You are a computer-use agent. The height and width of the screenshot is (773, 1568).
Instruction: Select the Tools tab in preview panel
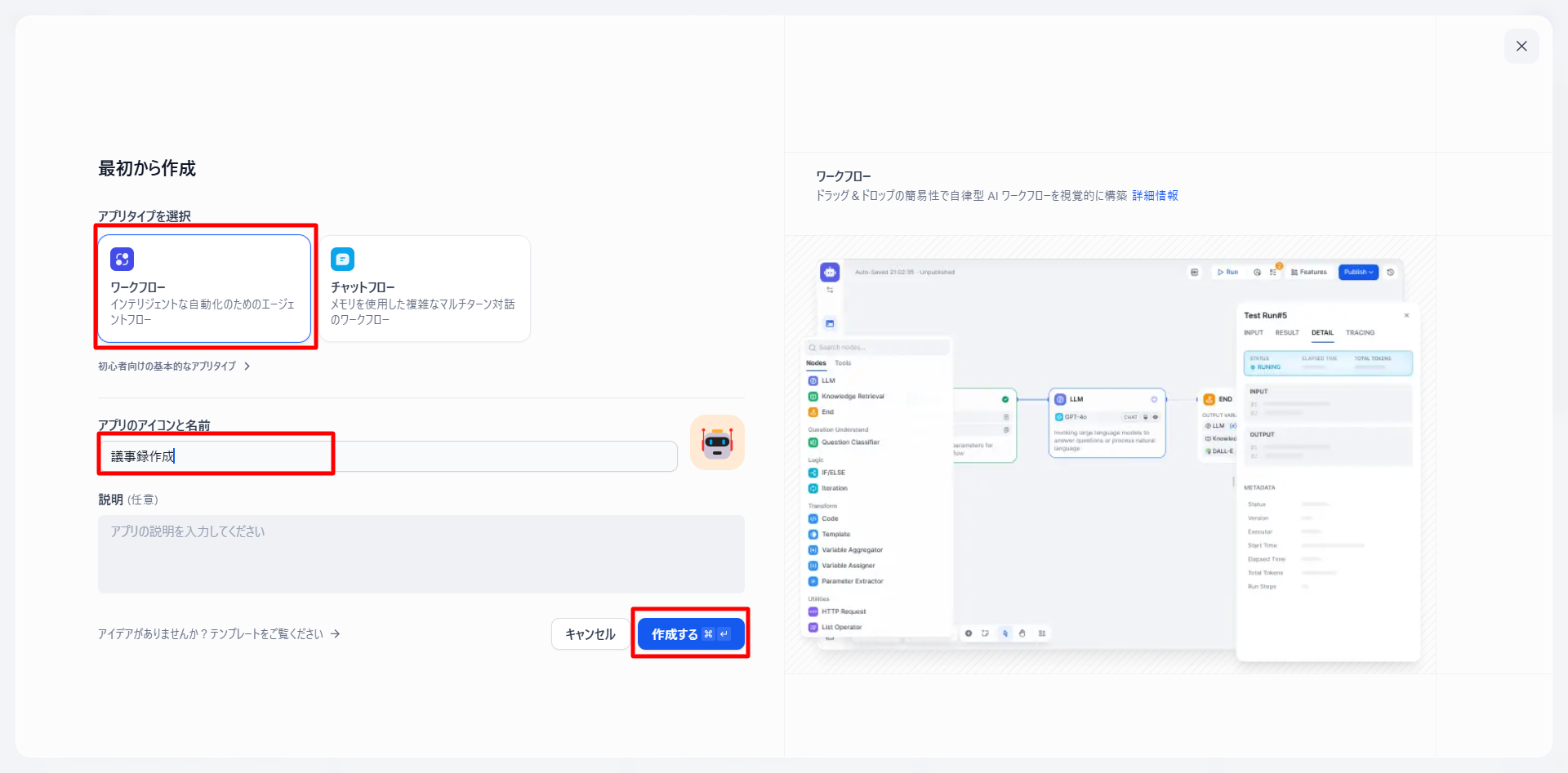pos(843,363)
